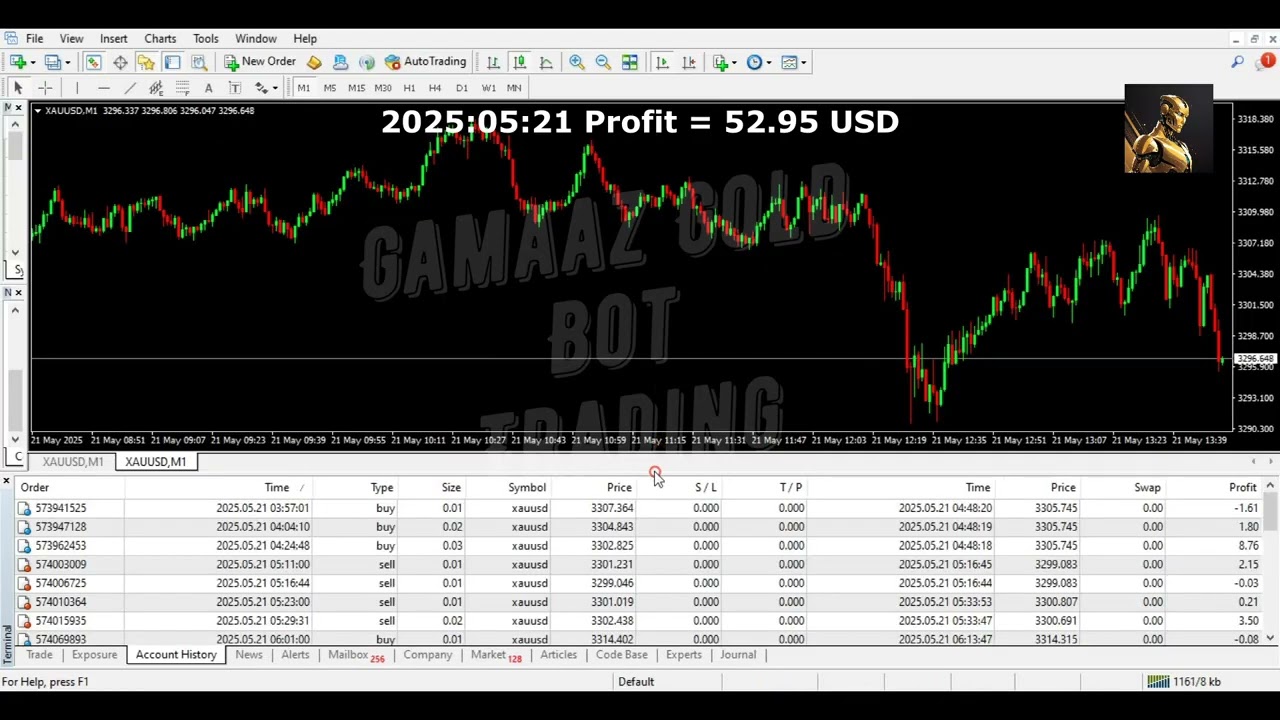Zoom in on the chart
Screen dimensions: 1280x720
577,62
